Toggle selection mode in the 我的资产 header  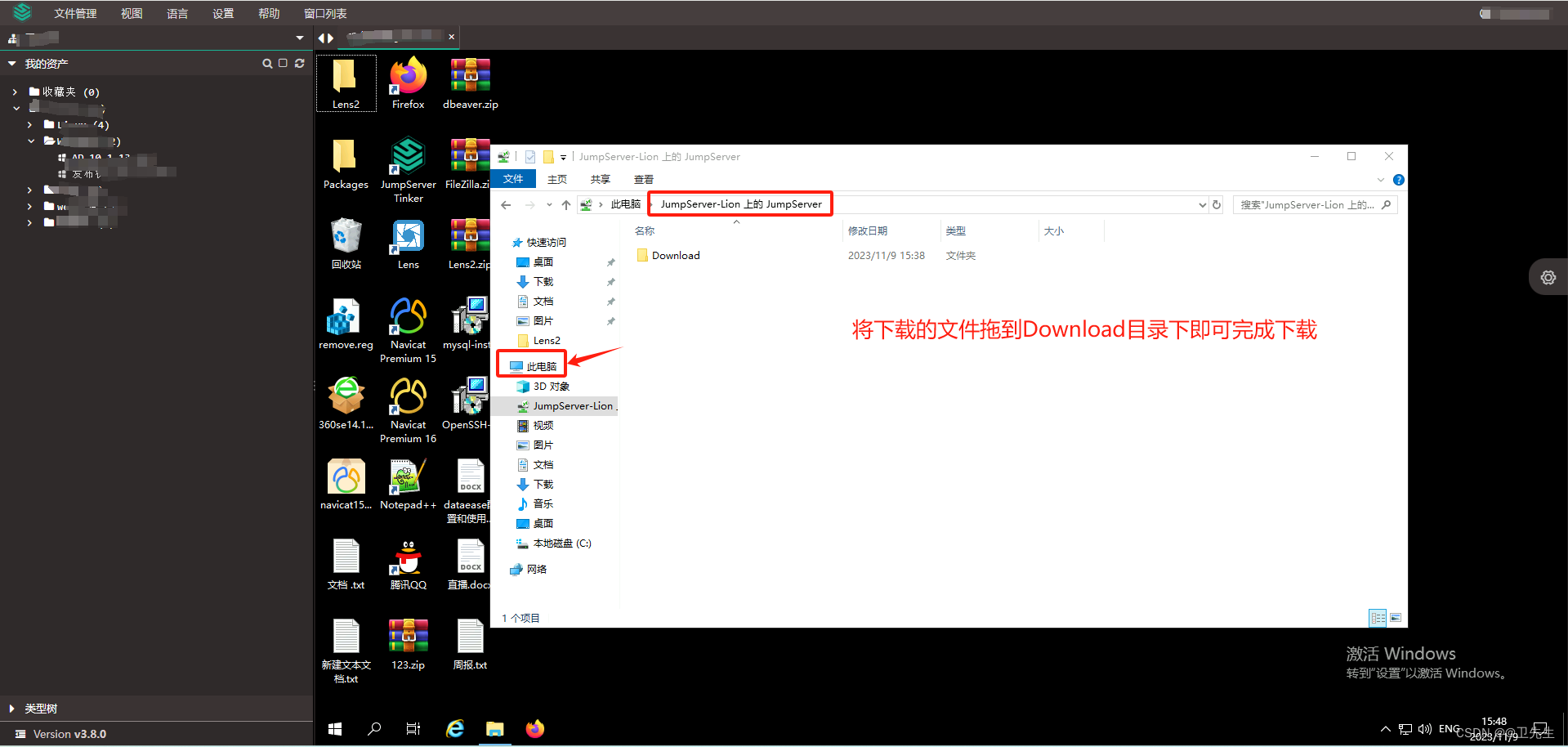[x=282, y=63]
